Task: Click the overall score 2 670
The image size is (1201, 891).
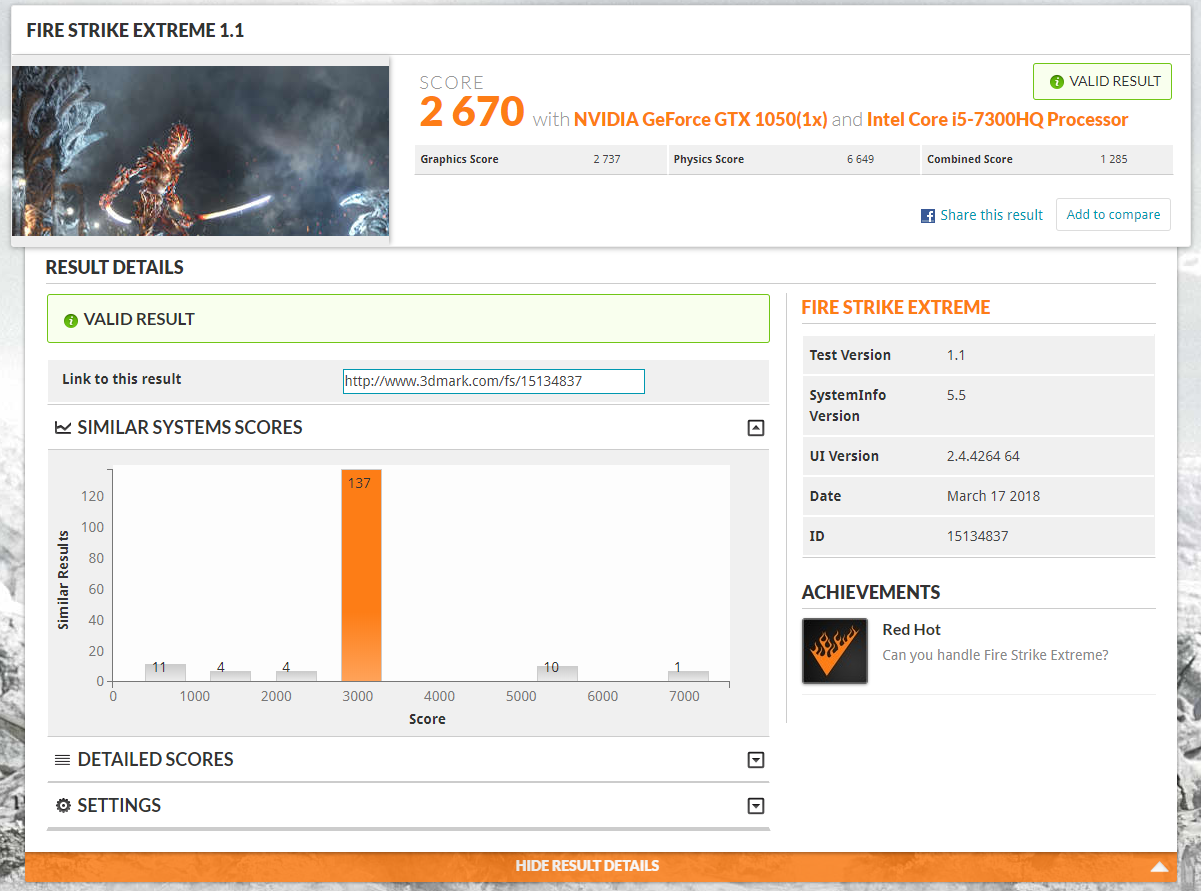Action: click(471, 111)
